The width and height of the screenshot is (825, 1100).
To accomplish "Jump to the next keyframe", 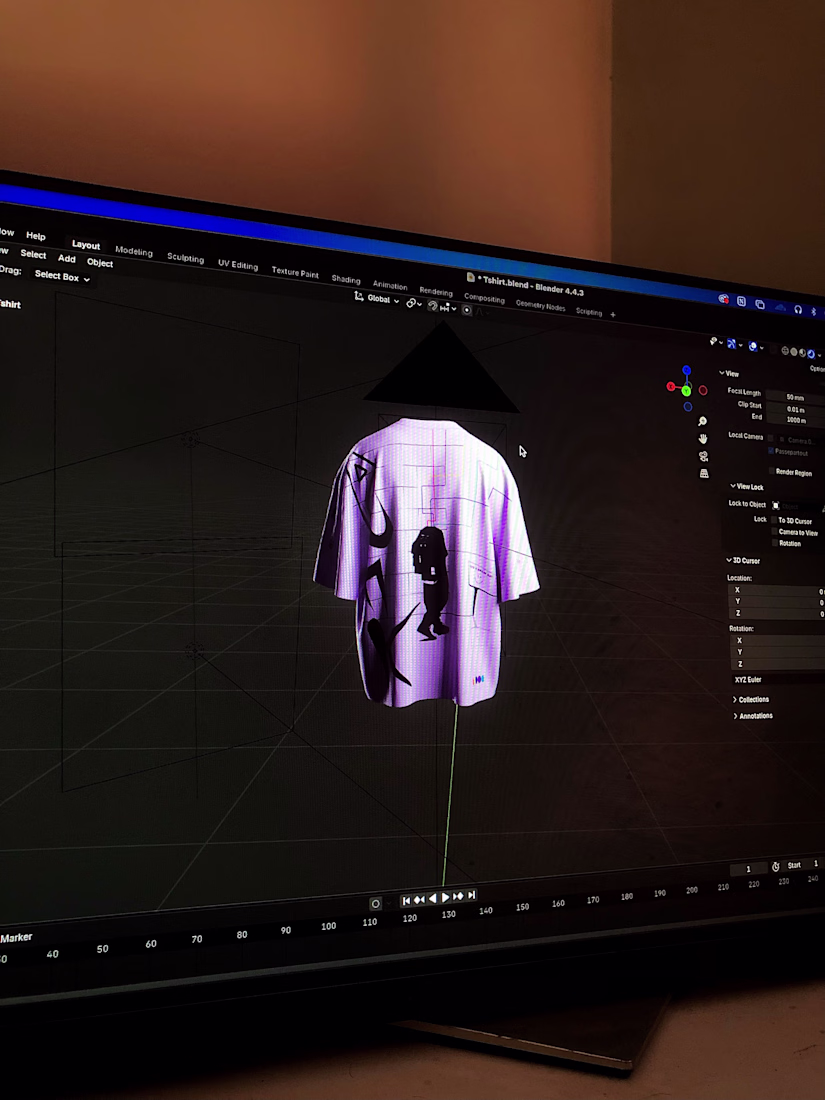I will [x=458, y=896].
